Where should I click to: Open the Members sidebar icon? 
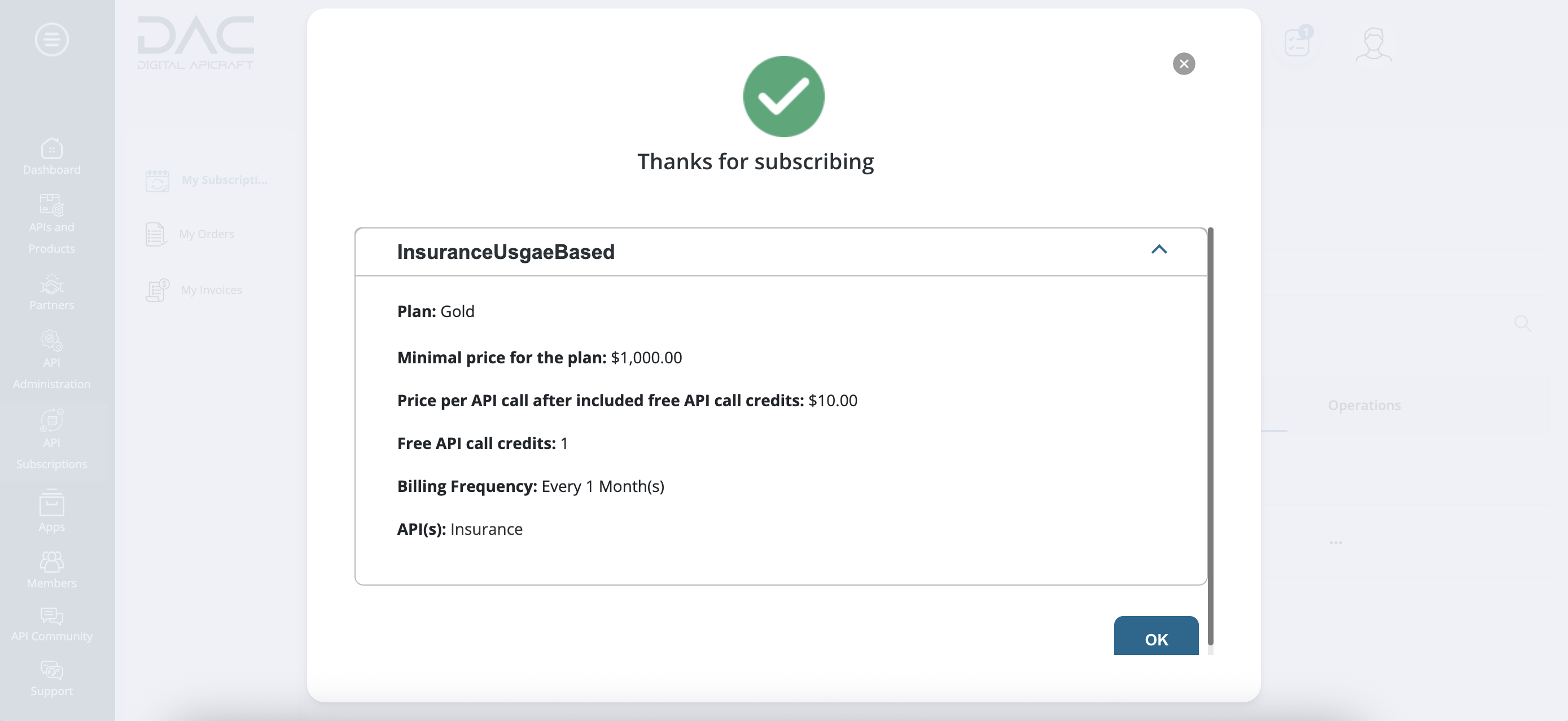52,561
